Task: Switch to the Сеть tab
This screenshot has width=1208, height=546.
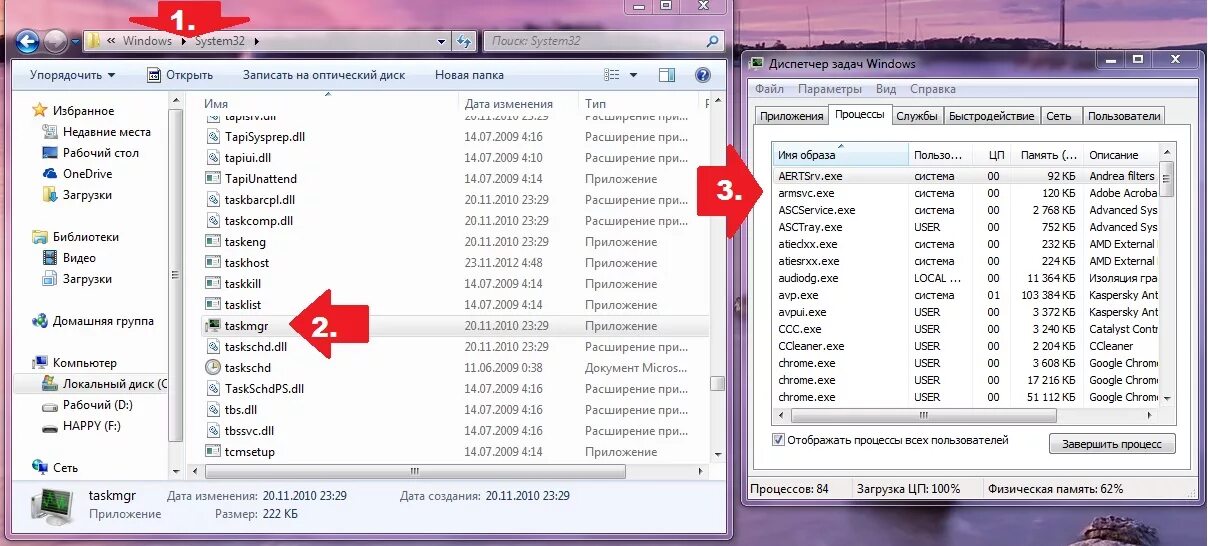Action: tap(1059, 116)
